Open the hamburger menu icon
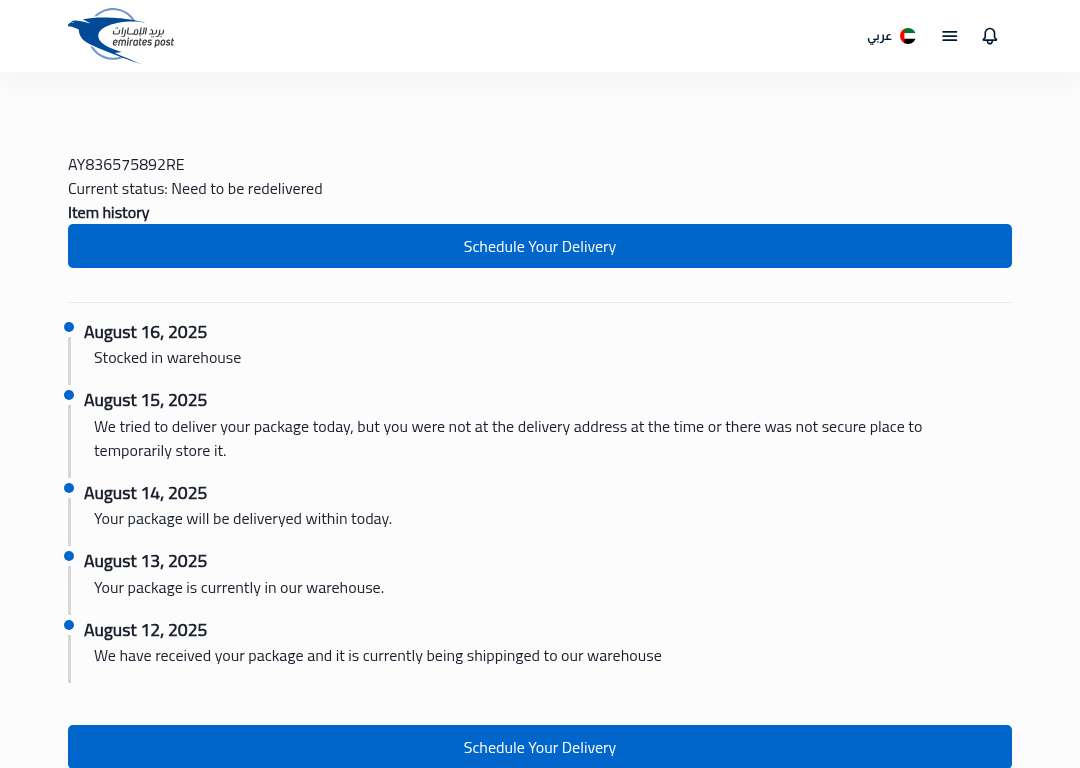 (x=949, y=36)
